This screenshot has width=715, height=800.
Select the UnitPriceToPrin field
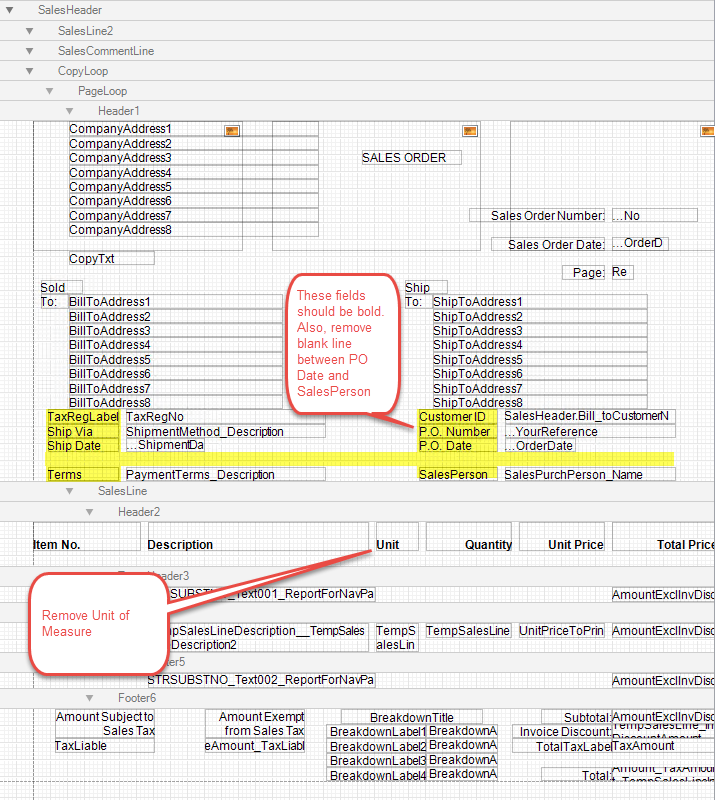pos(562,631)
